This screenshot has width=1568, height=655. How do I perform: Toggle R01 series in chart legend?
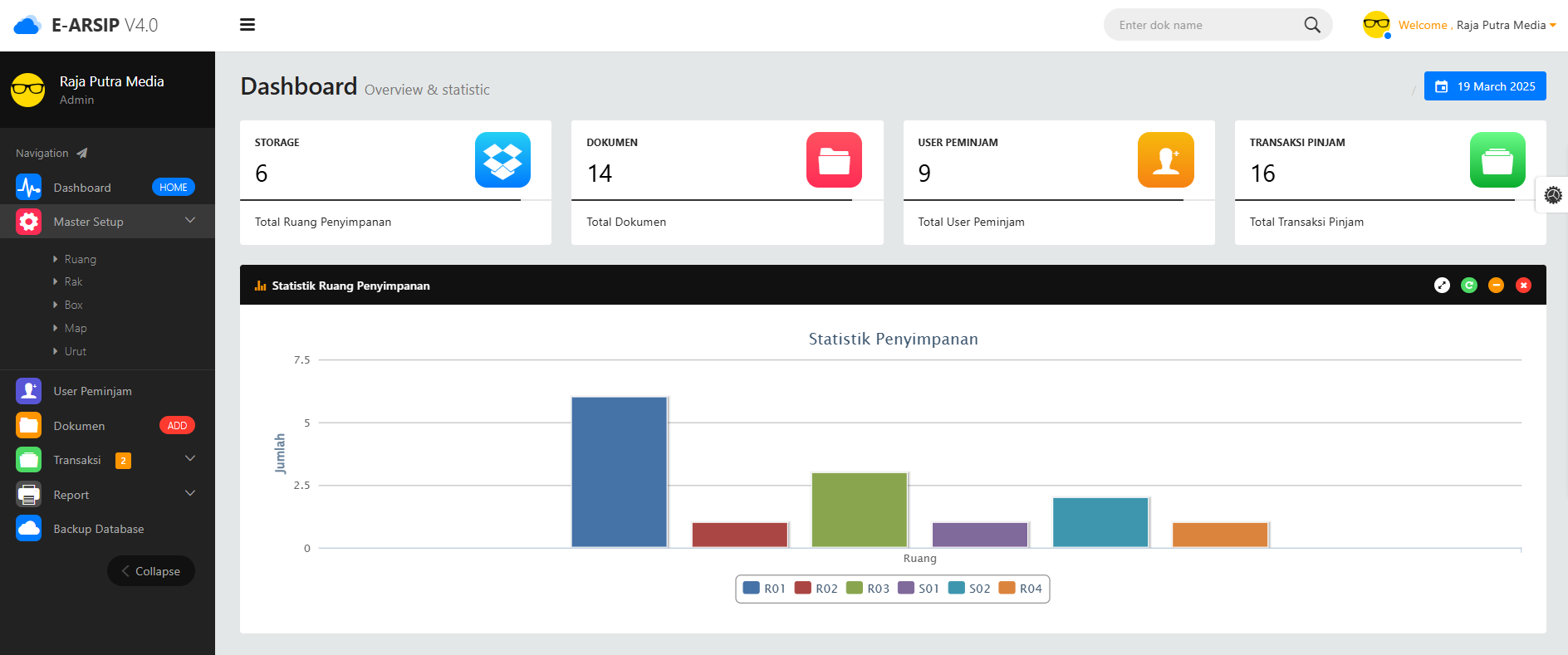point(765,589)
